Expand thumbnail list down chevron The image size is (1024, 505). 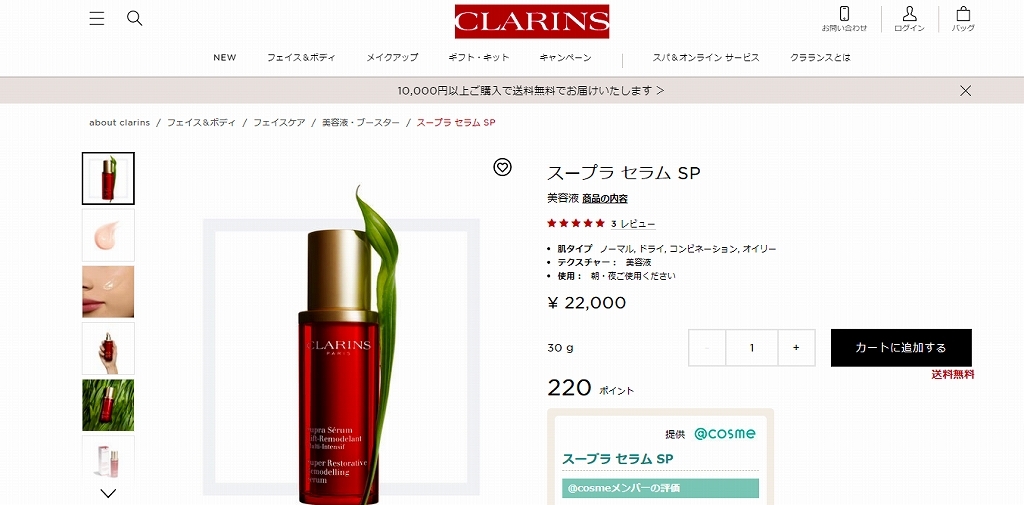point(108,493)
